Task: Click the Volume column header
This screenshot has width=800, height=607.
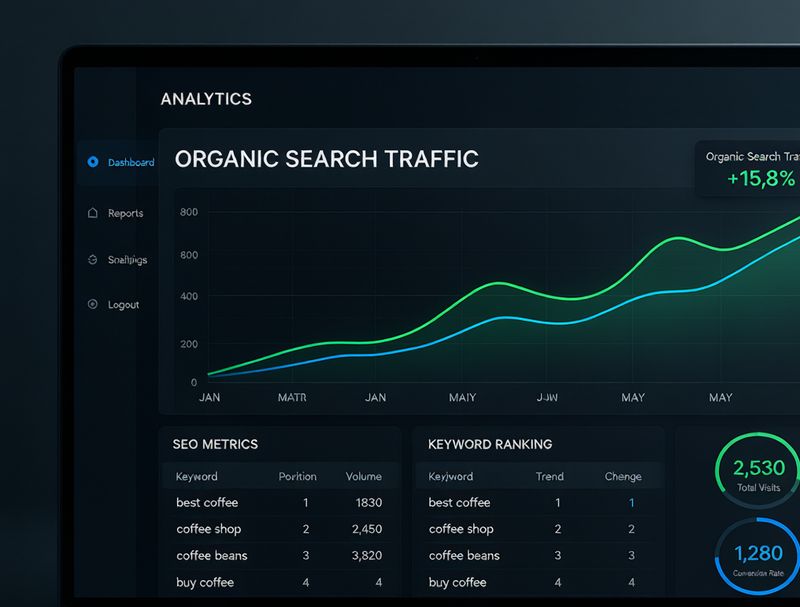Action: click(x=364, y=476)
